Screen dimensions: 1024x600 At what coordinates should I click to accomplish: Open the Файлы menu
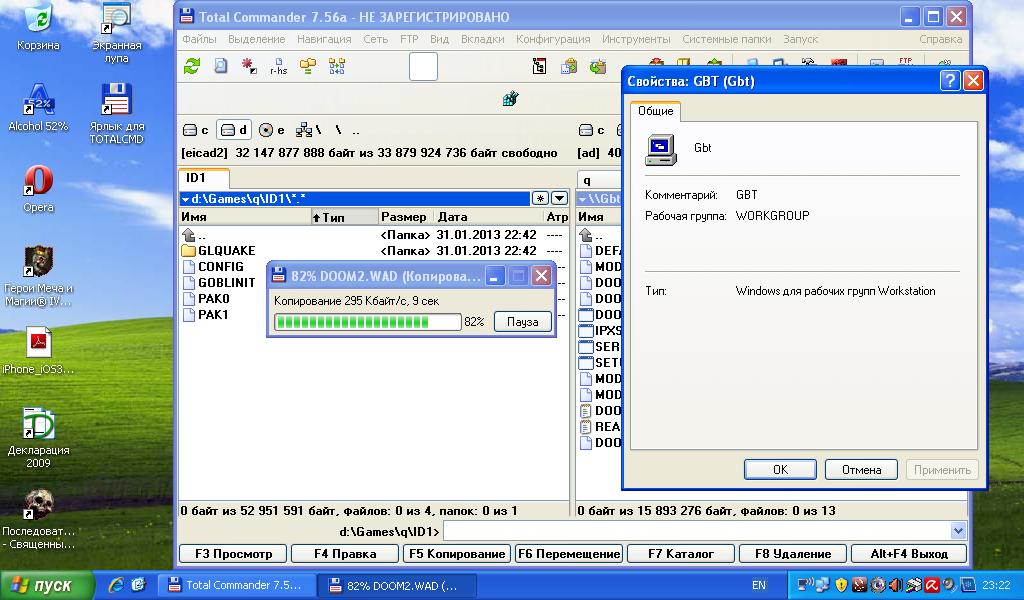click(199, 39)
